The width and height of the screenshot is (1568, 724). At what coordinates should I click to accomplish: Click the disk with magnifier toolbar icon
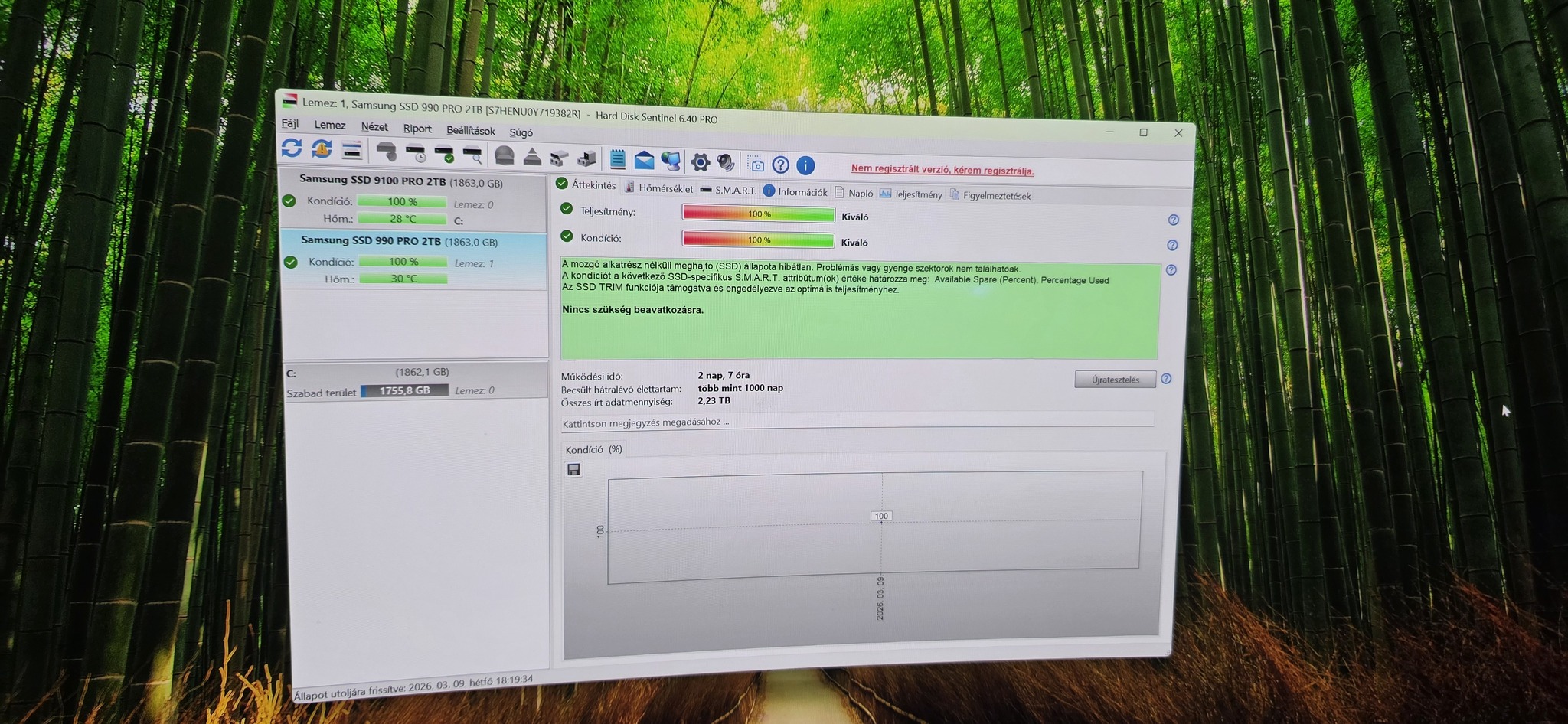point(473,155)
